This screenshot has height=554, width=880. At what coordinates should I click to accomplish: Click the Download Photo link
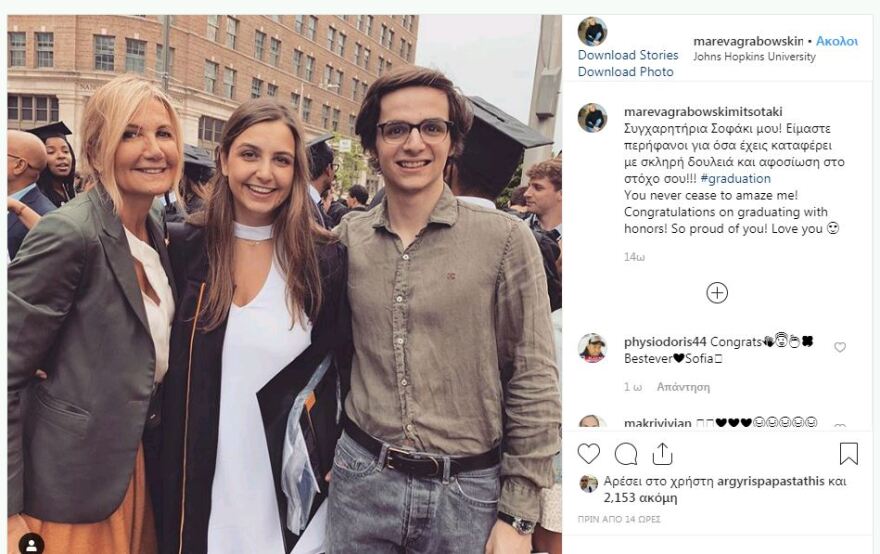pyautogui.click(x=625, y=72)
